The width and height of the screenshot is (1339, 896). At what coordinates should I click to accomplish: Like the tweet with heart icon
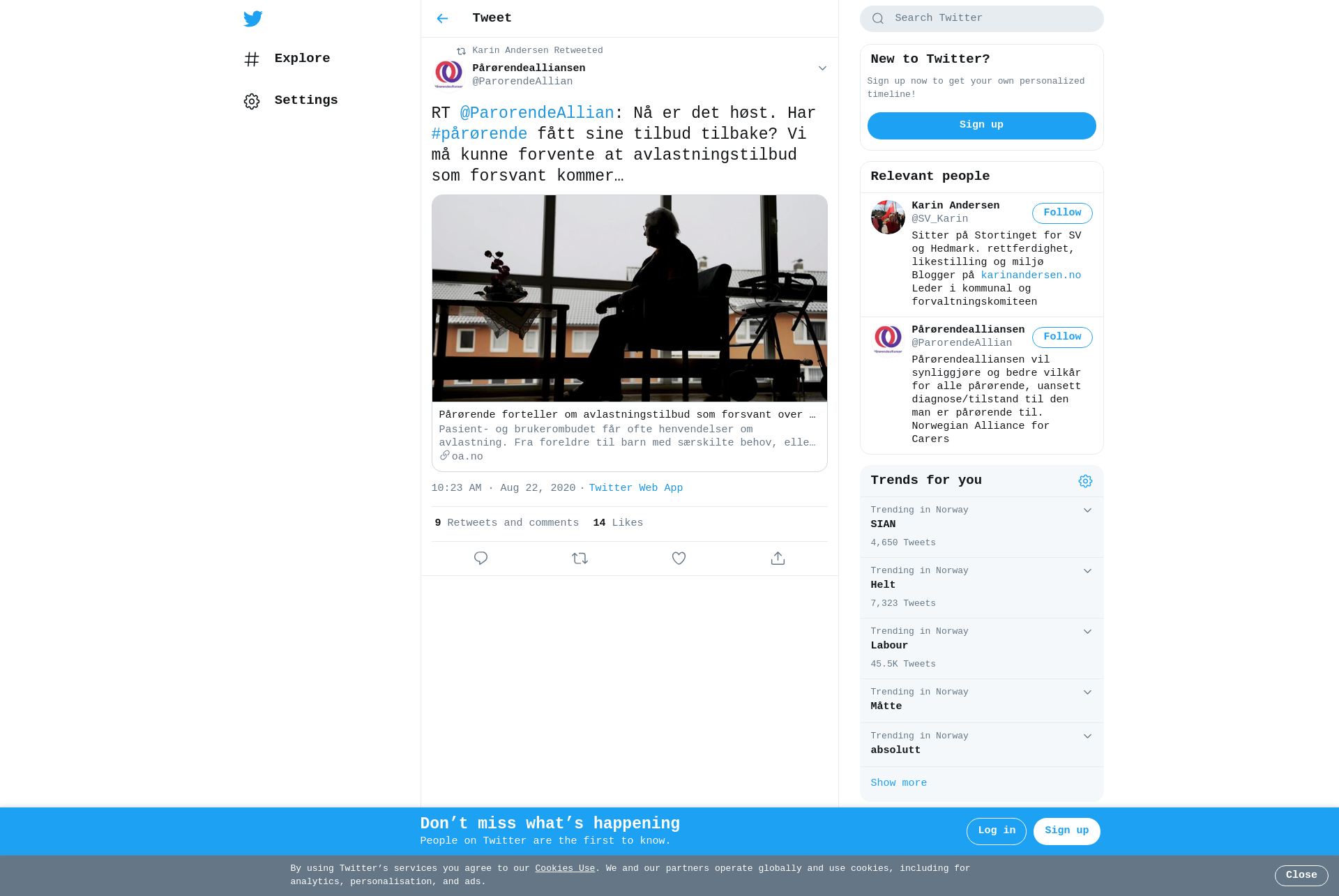(679, 559)
